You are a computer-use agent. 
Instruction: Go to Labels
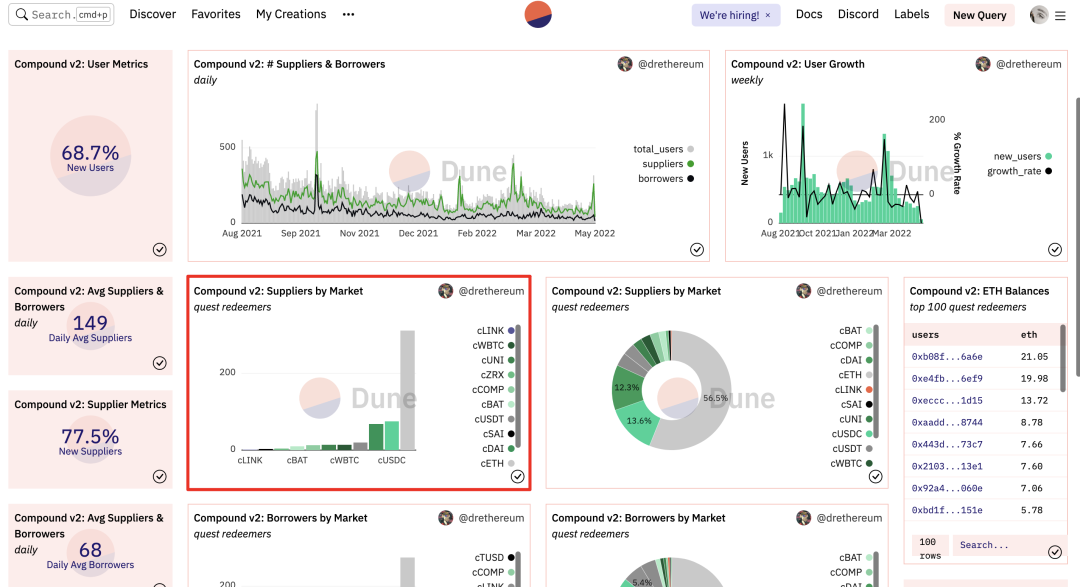pyautogui.click(x=911, y=14)
